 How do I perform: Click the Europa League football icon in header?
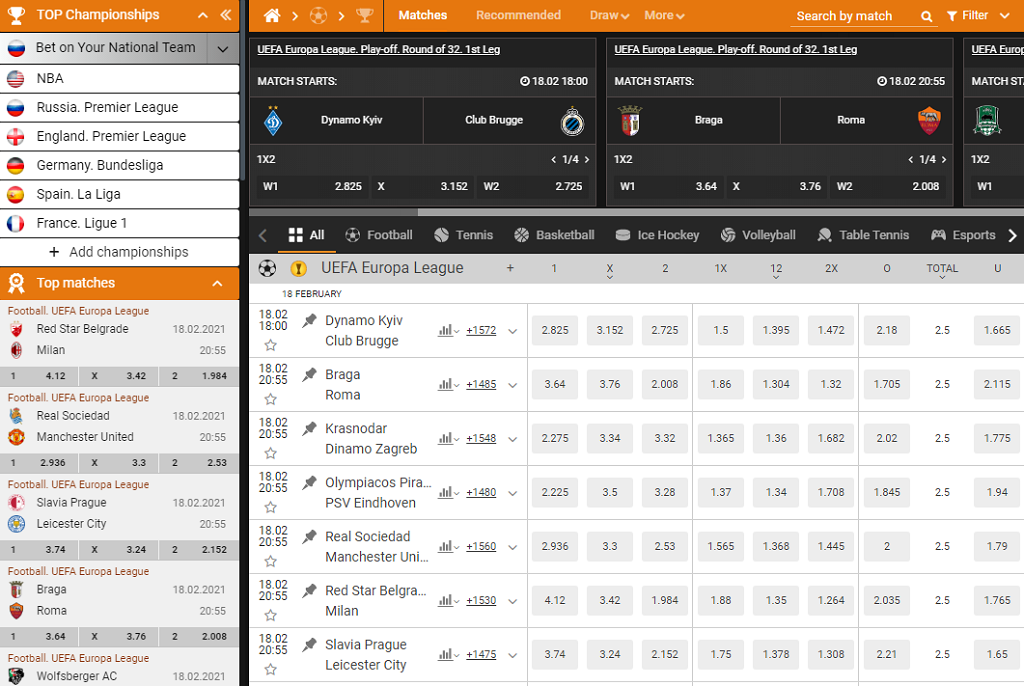pyautogui.click(x=267, y=268)
